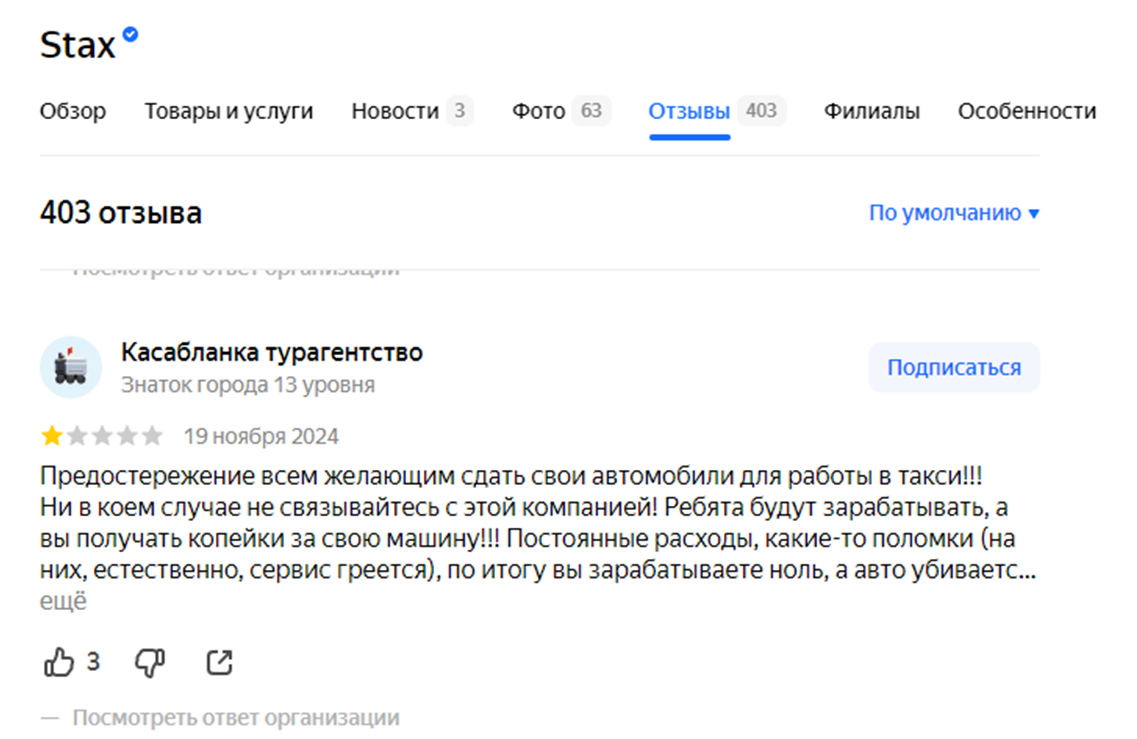Viewport: 1137px width, 739px height.
Task: Click the Знаток города 13 уровня label
Action: coord(248,384)
